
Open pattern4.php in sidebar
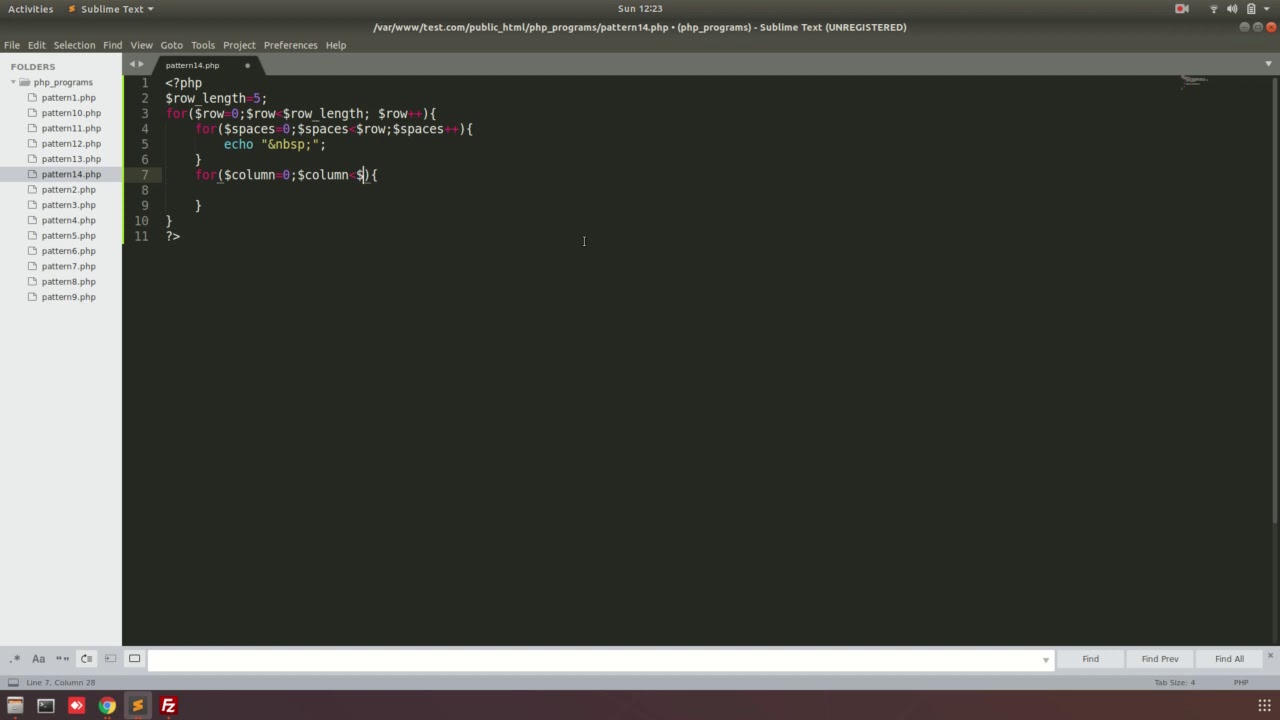tap(69, 220)
